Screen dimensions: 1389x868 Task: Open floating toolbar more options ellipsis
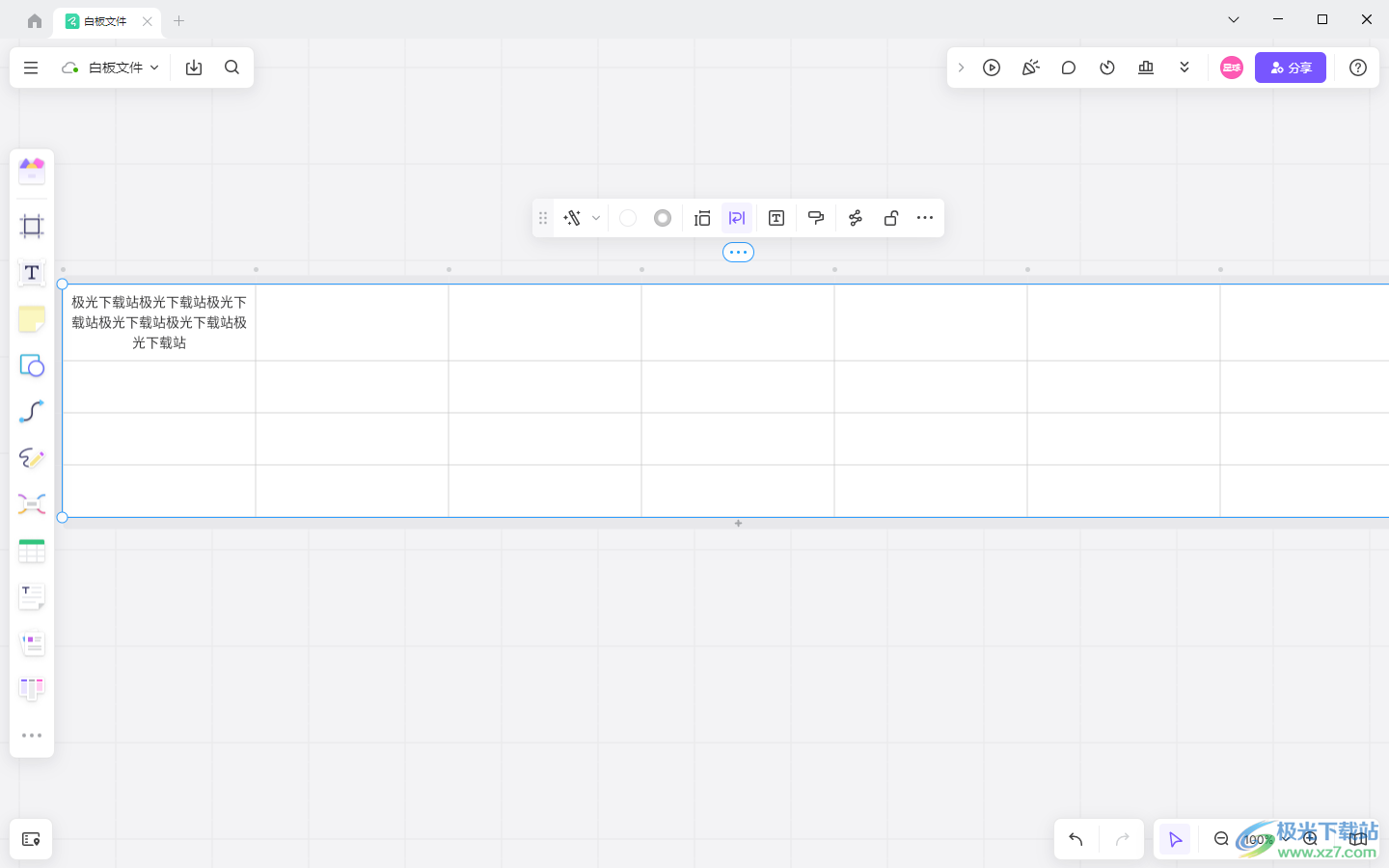[x=925, y=218]
